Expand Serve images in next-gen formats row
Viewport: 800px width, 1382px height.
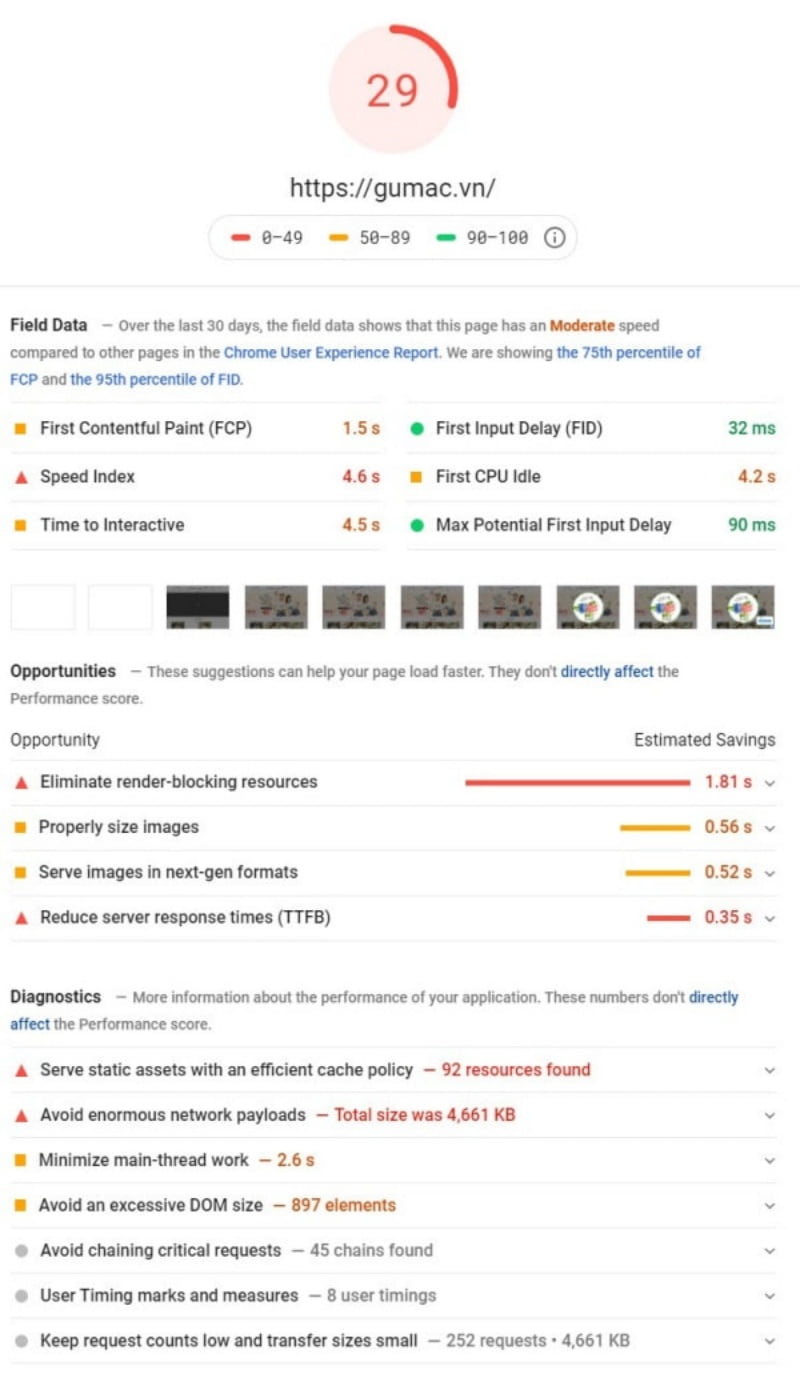(x=769, y=873)
